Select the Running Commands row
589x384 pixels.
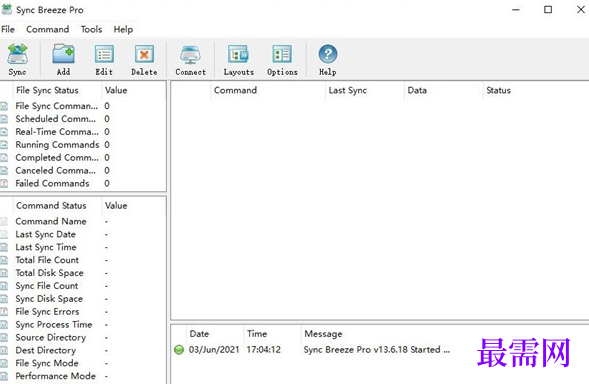(83, 145)
